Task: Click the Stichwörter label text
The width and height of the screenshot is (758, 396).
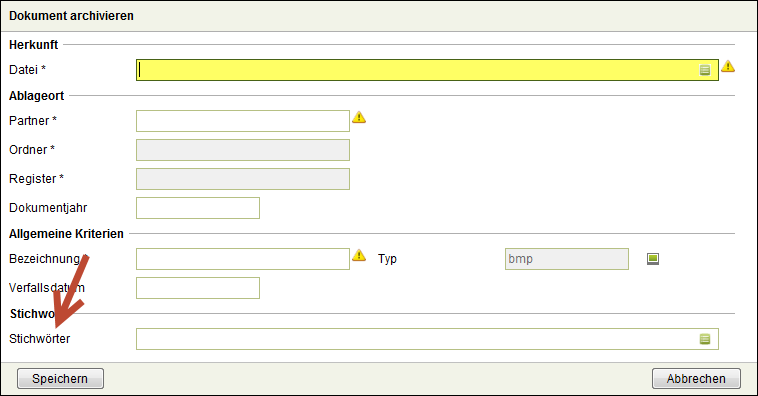Action: point(40,338)
